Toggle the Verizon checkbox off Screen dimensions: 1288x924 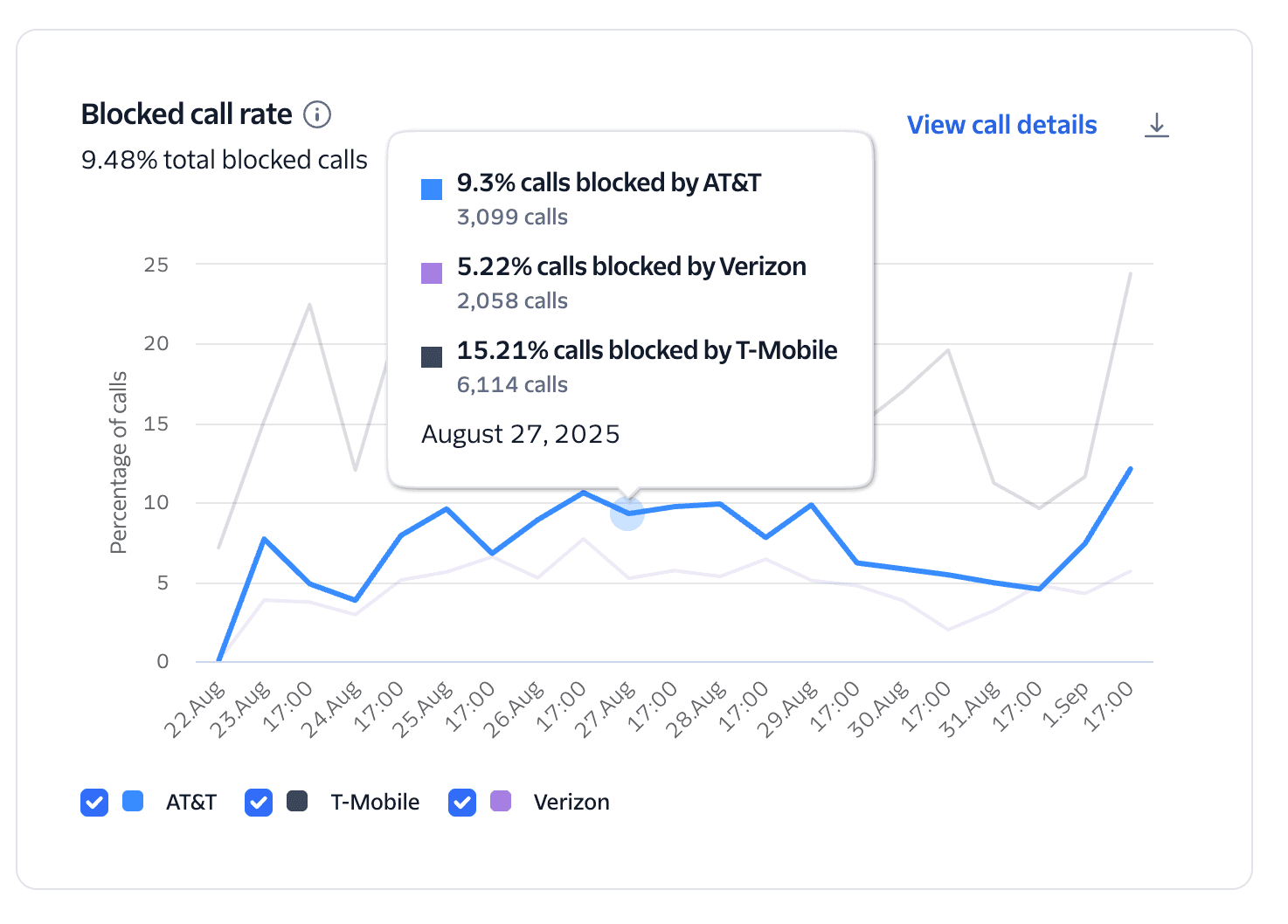click(462, 802)
